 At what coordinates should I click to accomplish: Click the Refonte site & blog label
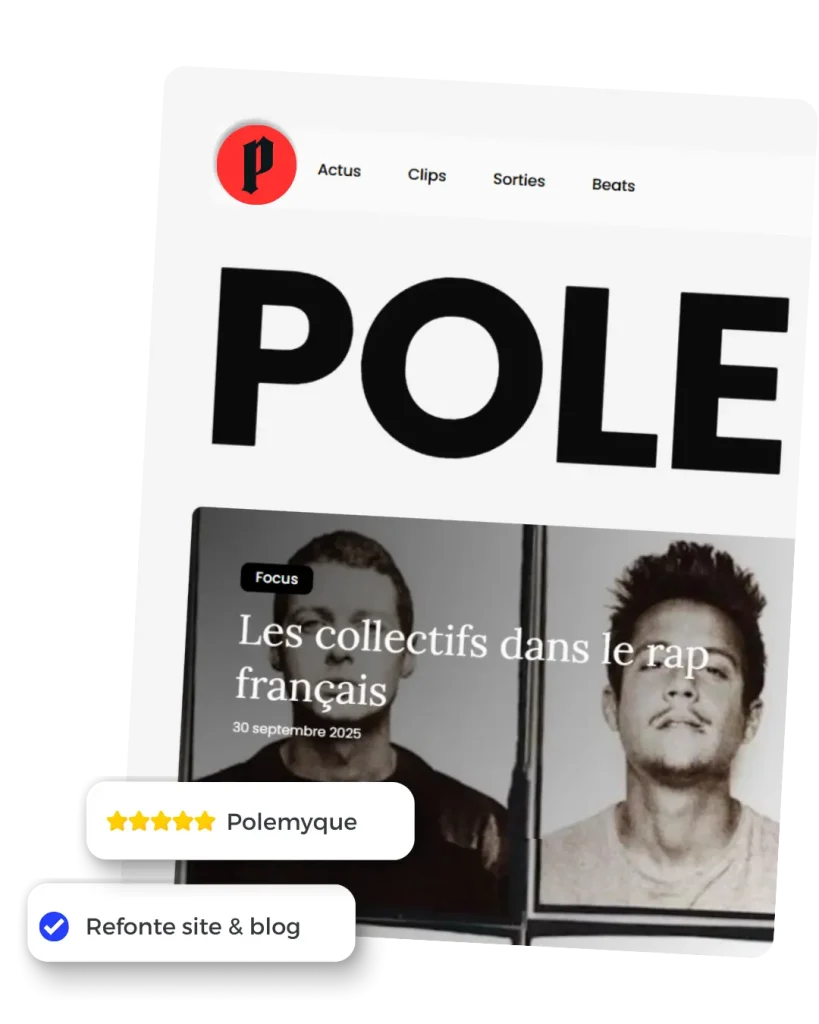193,926
